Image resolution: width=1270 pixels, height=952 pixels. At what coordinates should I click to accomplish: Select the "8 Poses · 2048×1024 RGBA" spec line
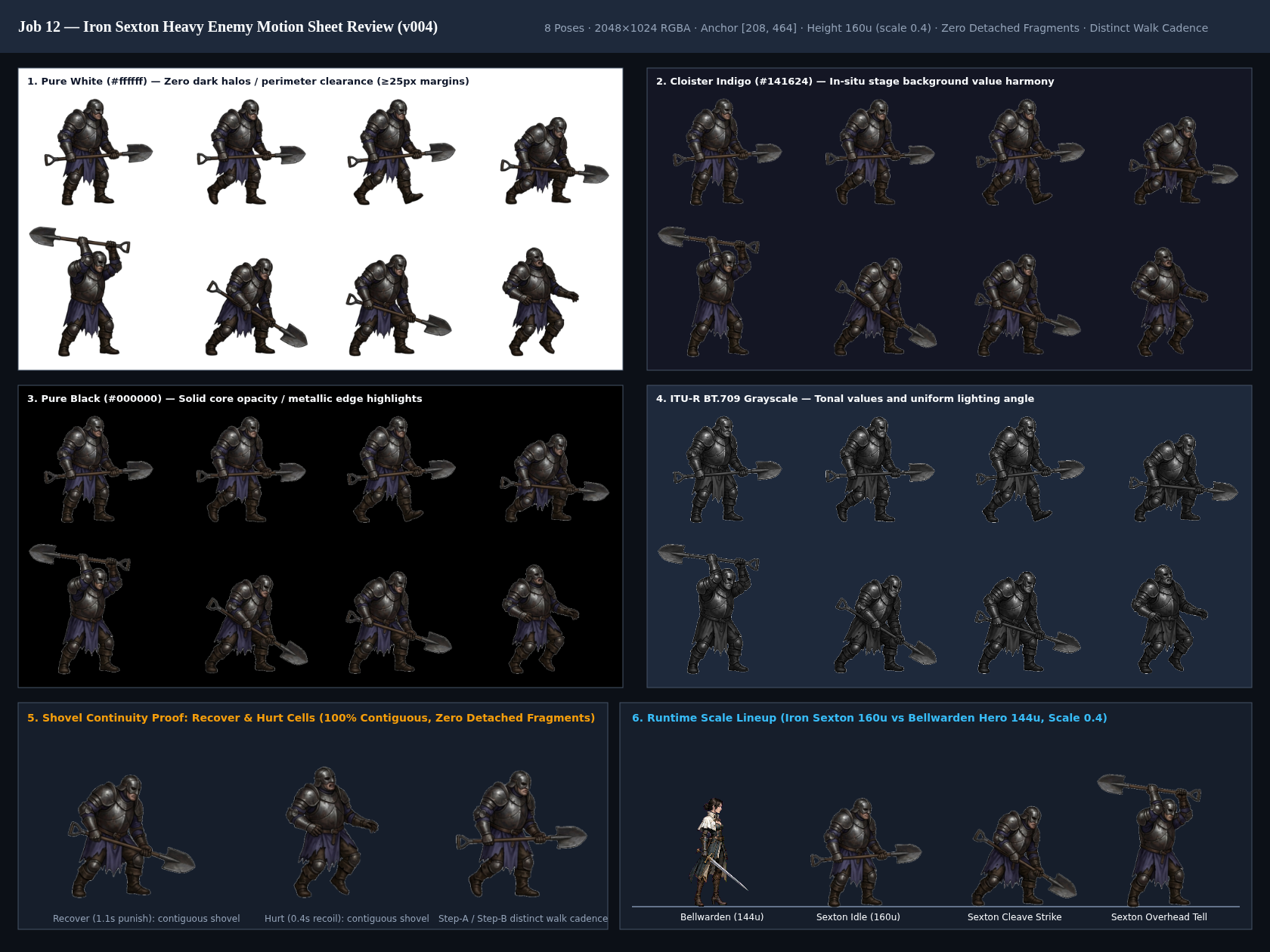[x=876, y=28]
